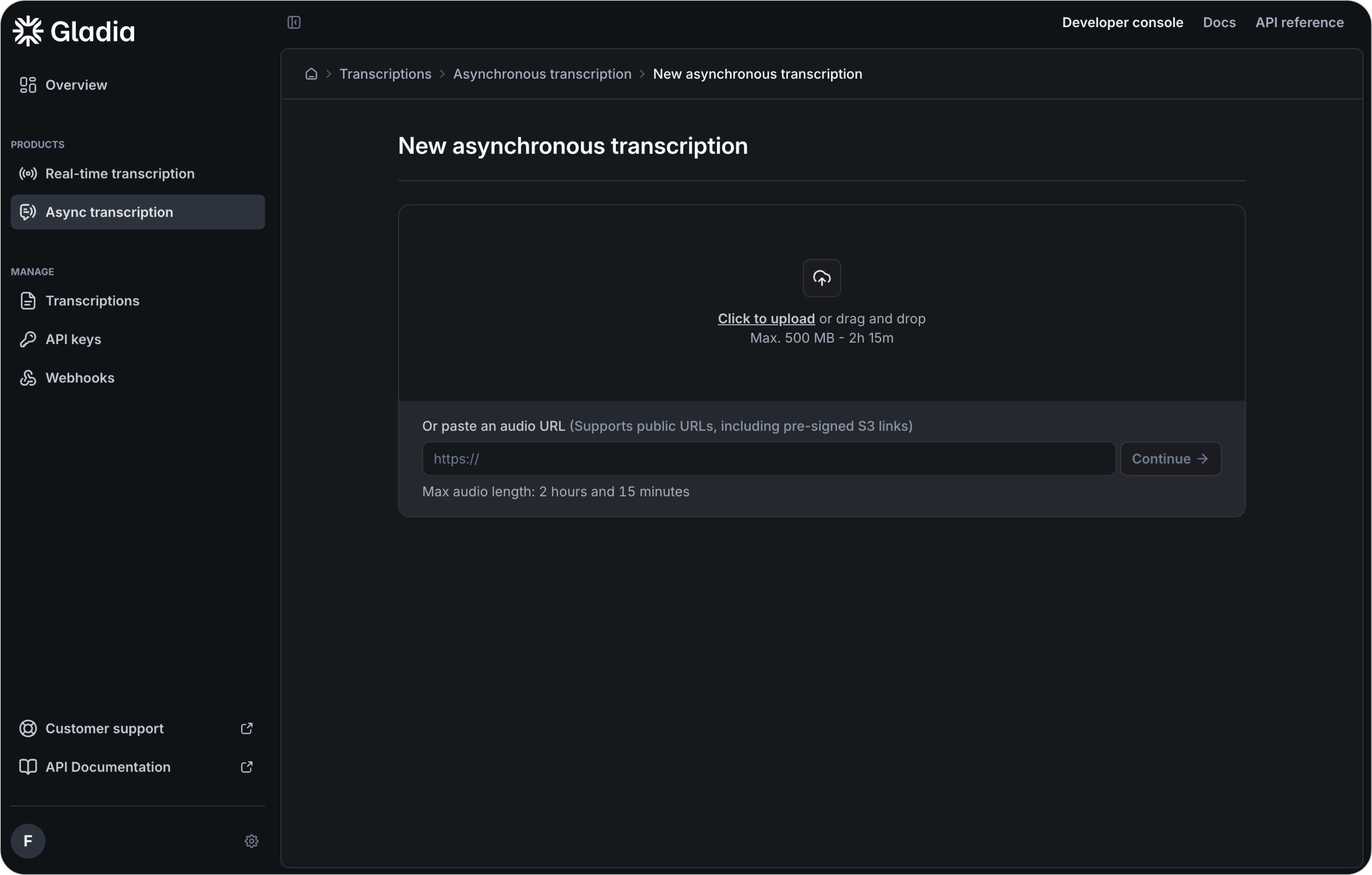Image resolution: width=1372 pixels, height=875 pixels.
Task: Click the cloud upload icon
Action: [x=822, y=278]
